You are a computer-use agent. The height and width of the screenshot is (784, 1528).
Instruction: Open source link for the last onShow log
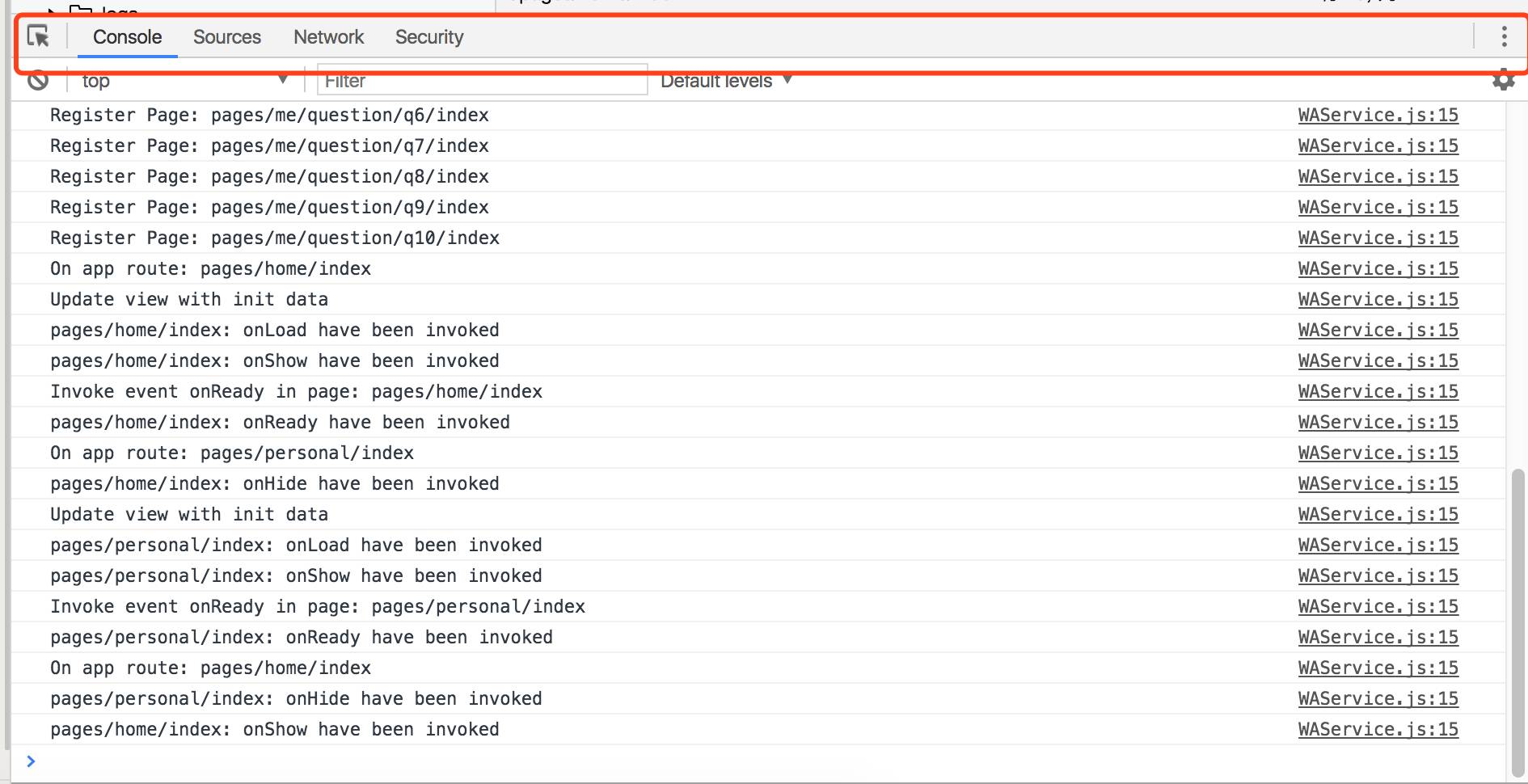(x=1378, y=730)
